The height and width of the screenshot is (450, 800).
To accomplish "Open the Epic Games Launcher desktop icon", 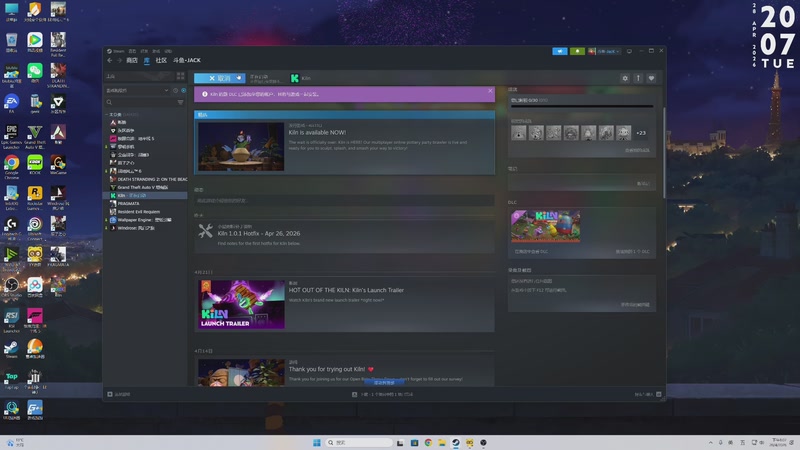I will click(11, 137).
